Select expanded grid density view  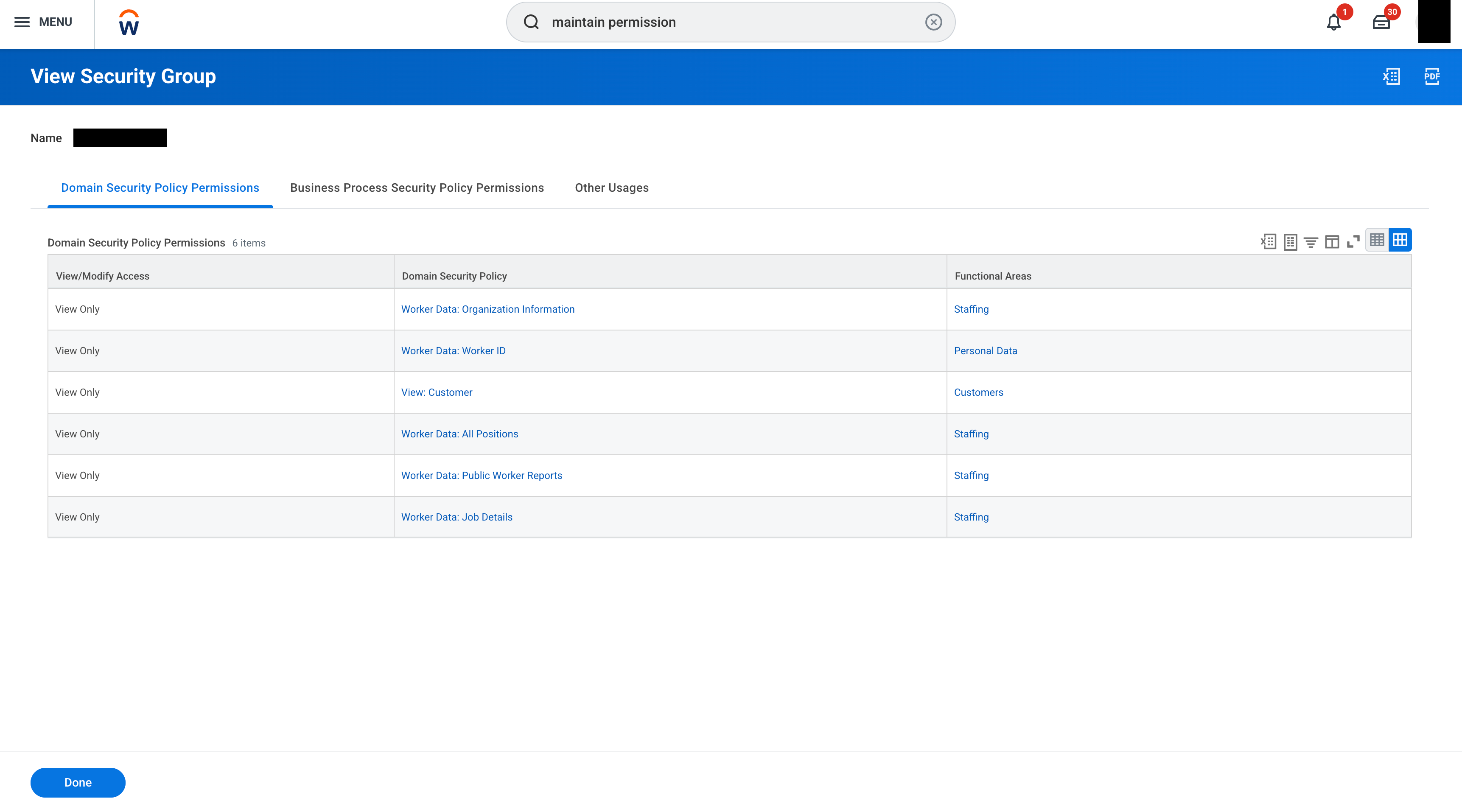1400,240
